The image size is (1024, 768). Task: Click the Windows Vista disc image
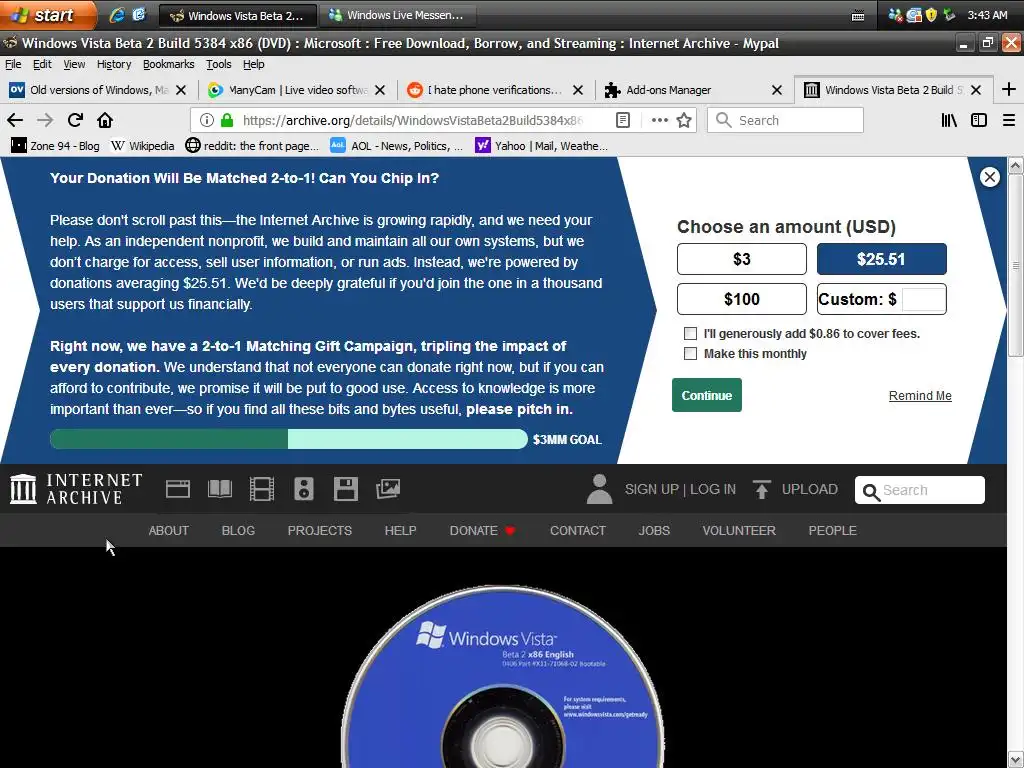pyautogui.click(x=502, y=677)
